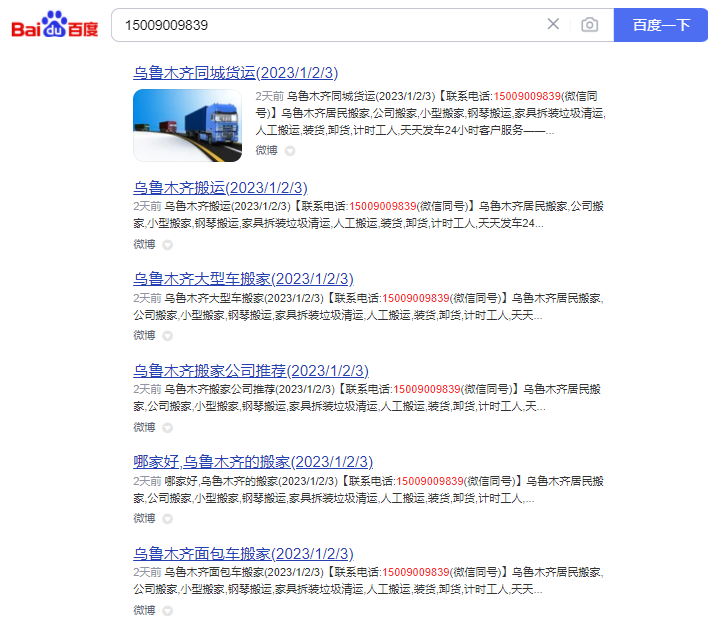Clear search text with X icon
Viewport: 708px width, 632px height.
tap(553, 24)
